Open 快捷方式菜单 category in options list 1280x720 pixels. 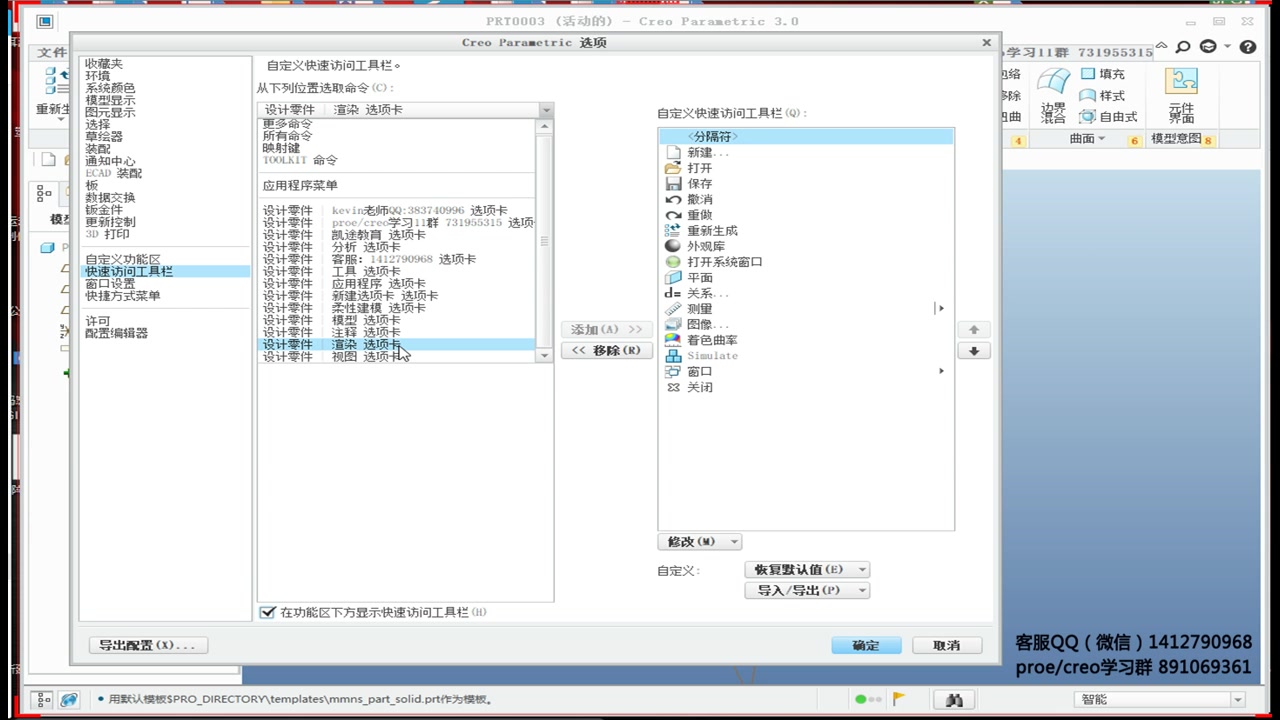(122, 296)
